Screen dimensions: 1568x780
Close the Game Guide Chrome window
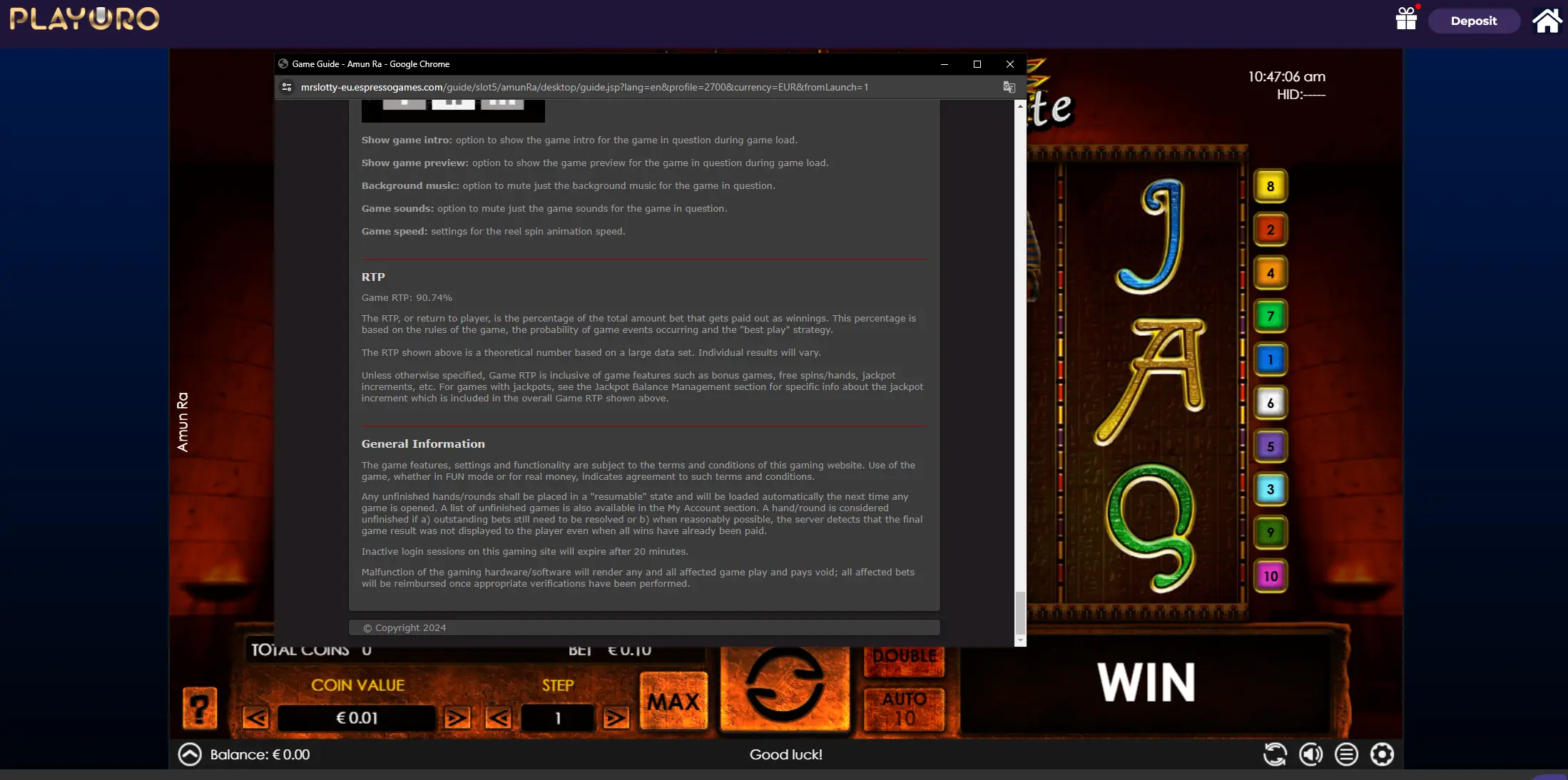1010,64
